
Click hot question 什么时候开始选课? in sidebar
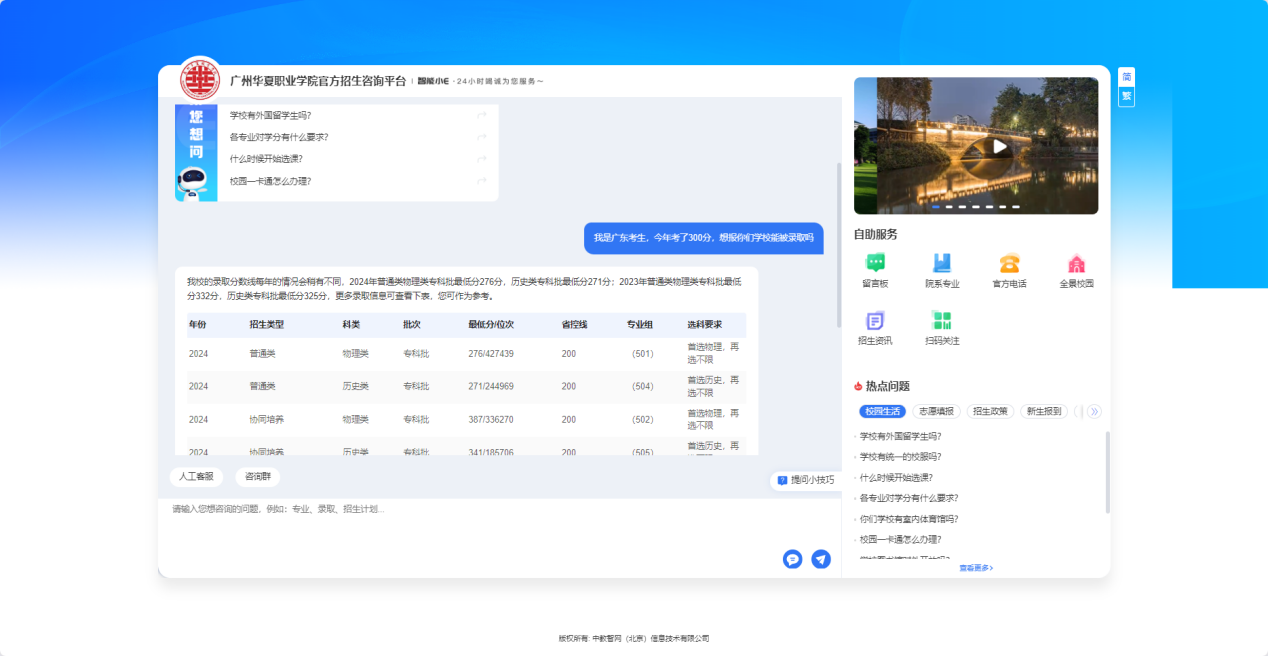895,478
